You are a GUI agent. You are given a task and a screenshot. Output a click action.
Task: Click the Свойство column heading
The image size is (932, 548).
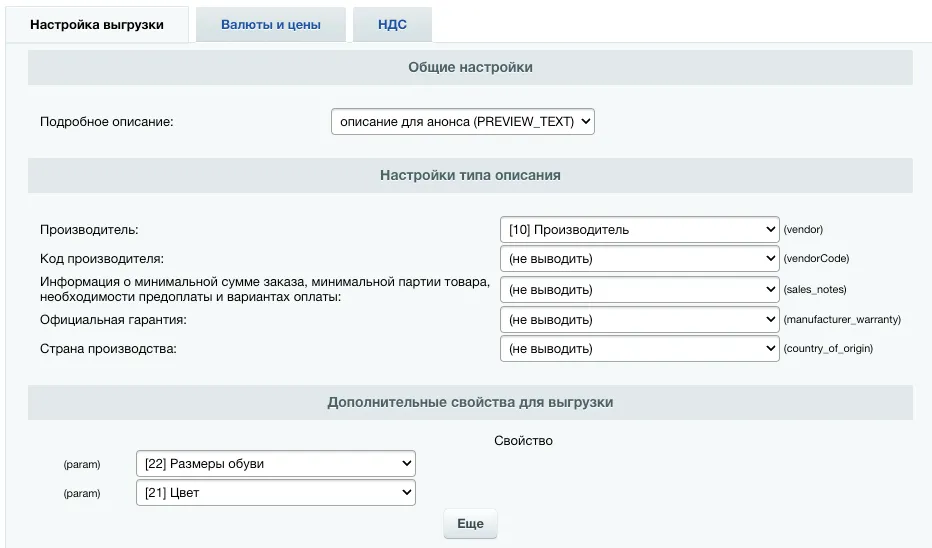[523, 441]
